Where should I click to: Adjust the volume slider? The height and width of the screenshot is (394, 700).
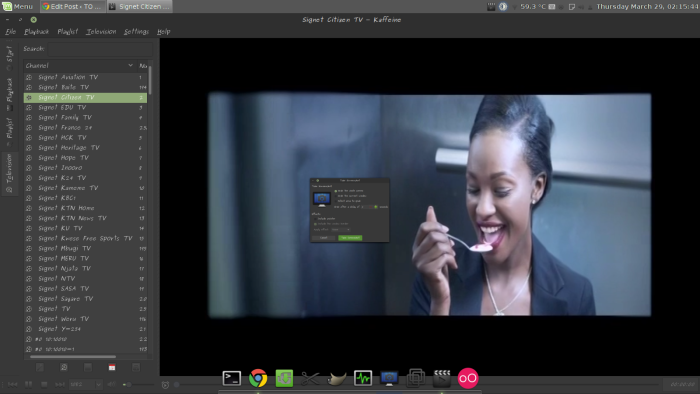138,385
